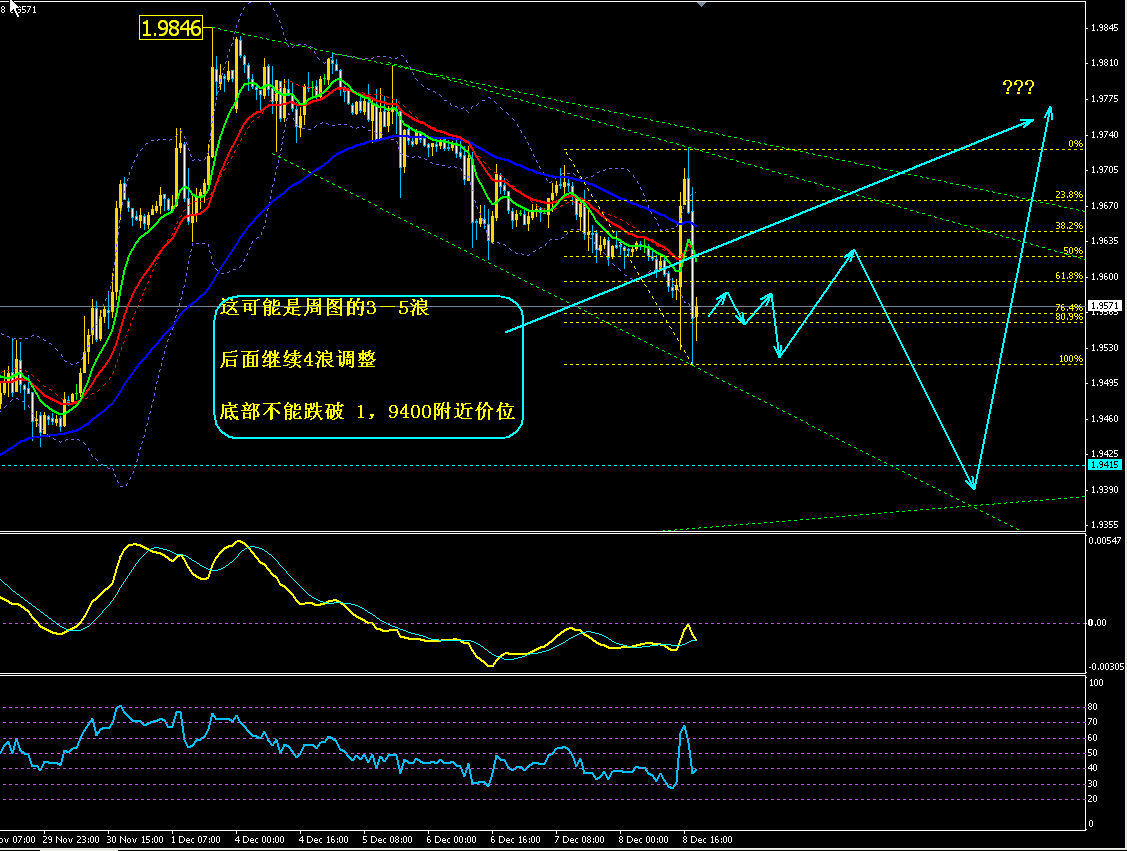
Task: Click the 0.00547 oscillator scale value
Action: 1105,540
